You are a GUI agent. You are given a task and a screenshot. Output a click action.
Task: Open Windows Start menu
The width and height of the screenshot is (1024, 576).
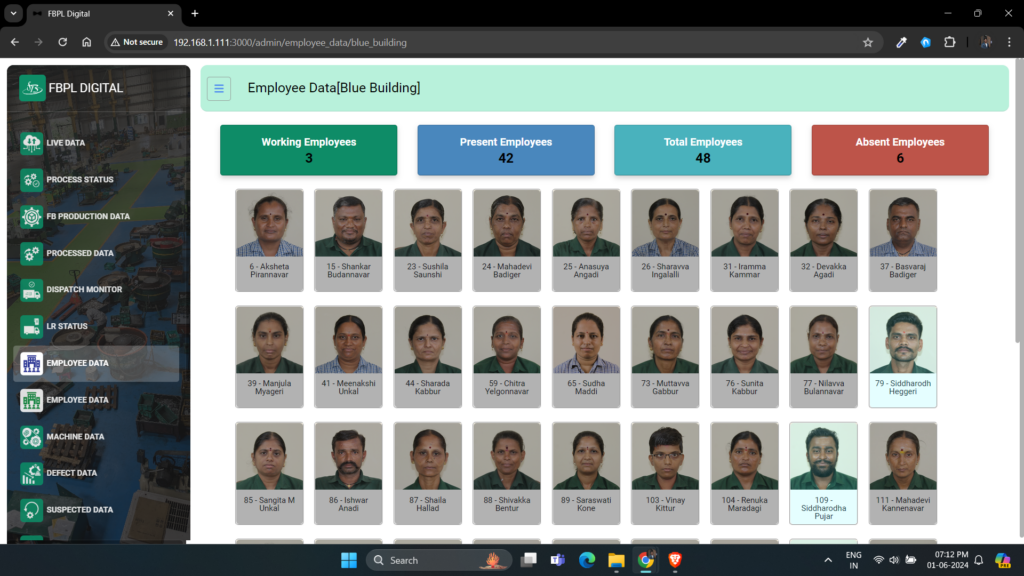pos(349,560)
